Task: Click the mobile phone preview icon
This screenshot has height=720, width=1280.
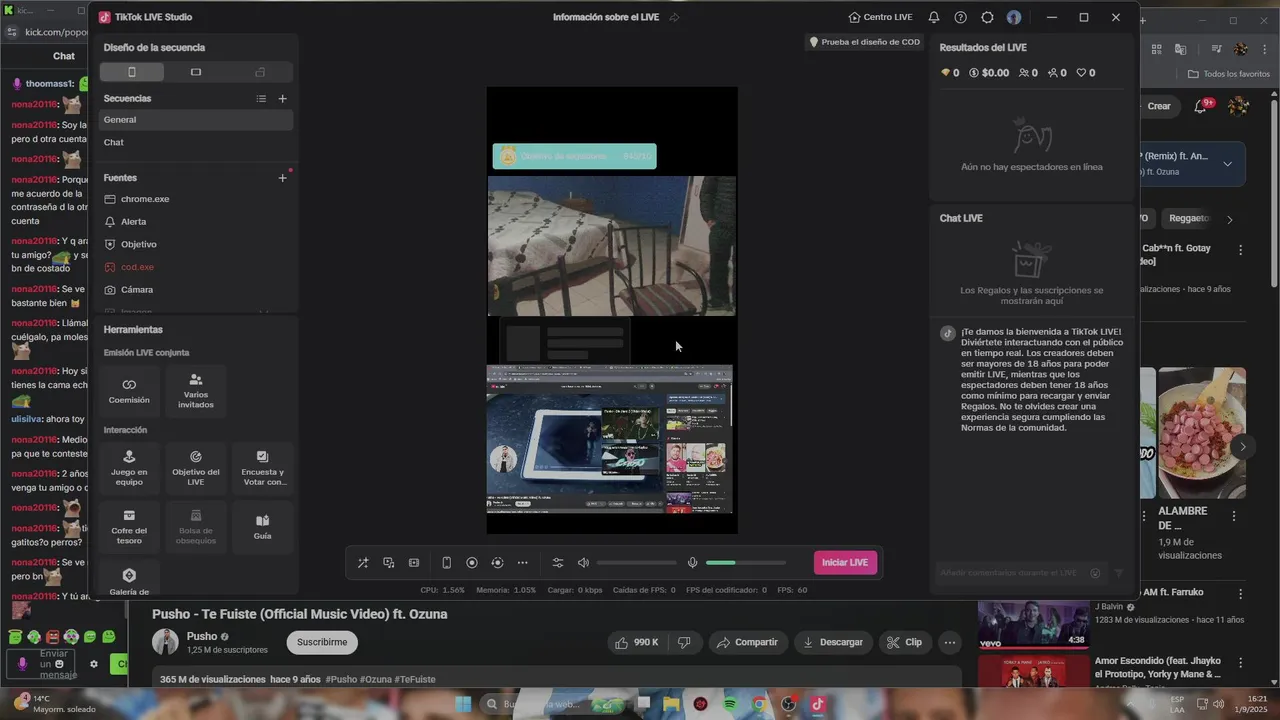Action: point(447,563)
